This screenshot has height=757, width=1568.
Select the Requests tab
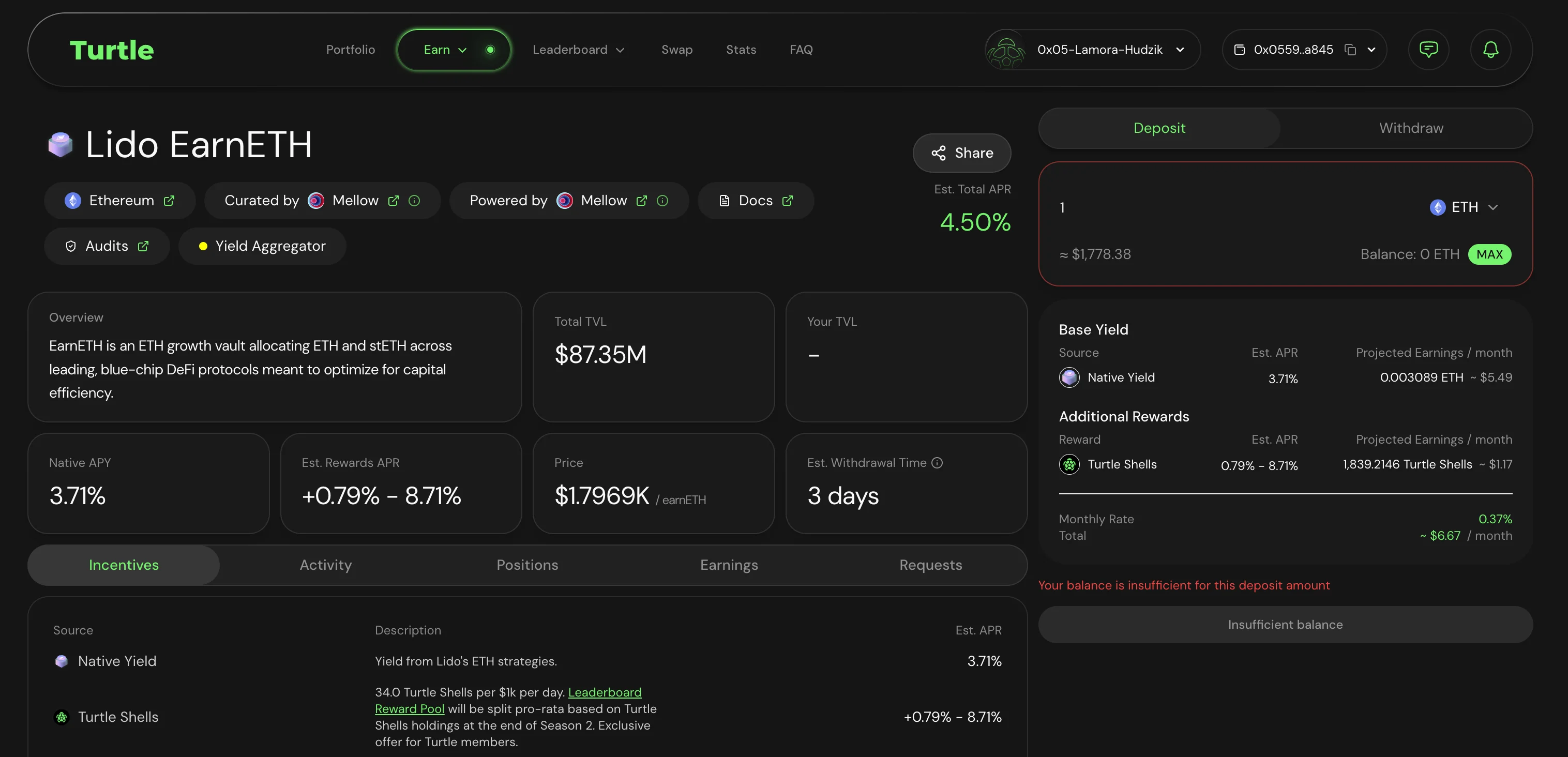pos(931,565)
